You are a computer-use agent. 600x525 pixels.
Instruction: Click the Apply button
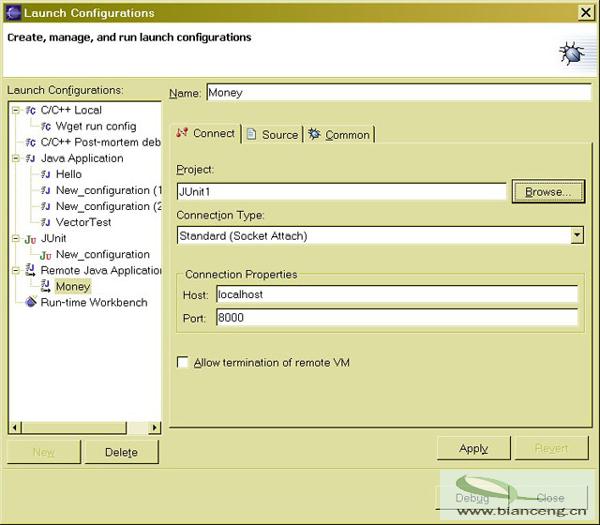(x=474, y=448)
